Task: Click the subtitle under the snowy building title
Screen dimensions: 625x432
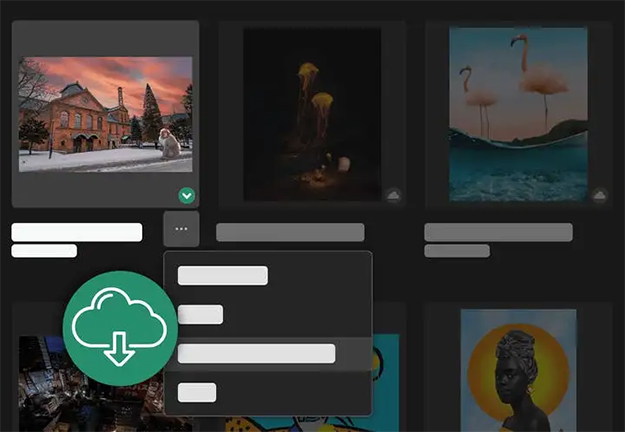Action: point(44,251)
